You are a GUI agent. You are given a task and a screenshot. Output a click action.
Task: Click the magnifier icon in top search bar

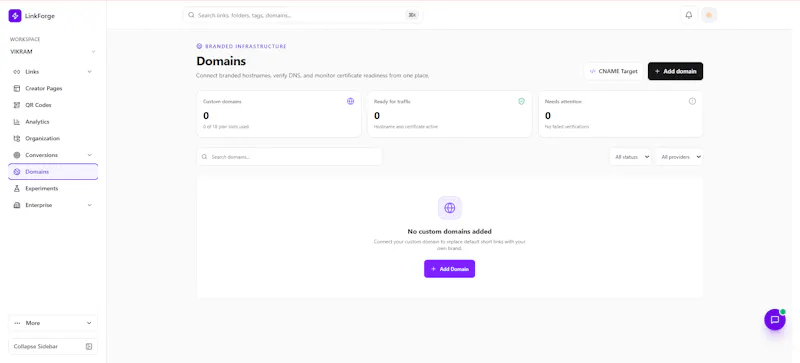191,15
